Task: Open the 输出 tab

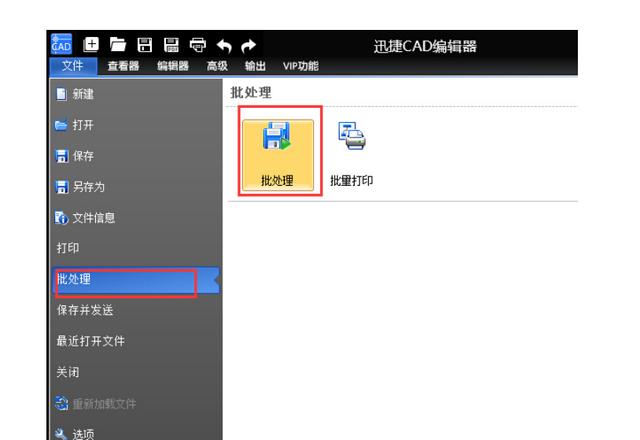Action: (256, 66)
